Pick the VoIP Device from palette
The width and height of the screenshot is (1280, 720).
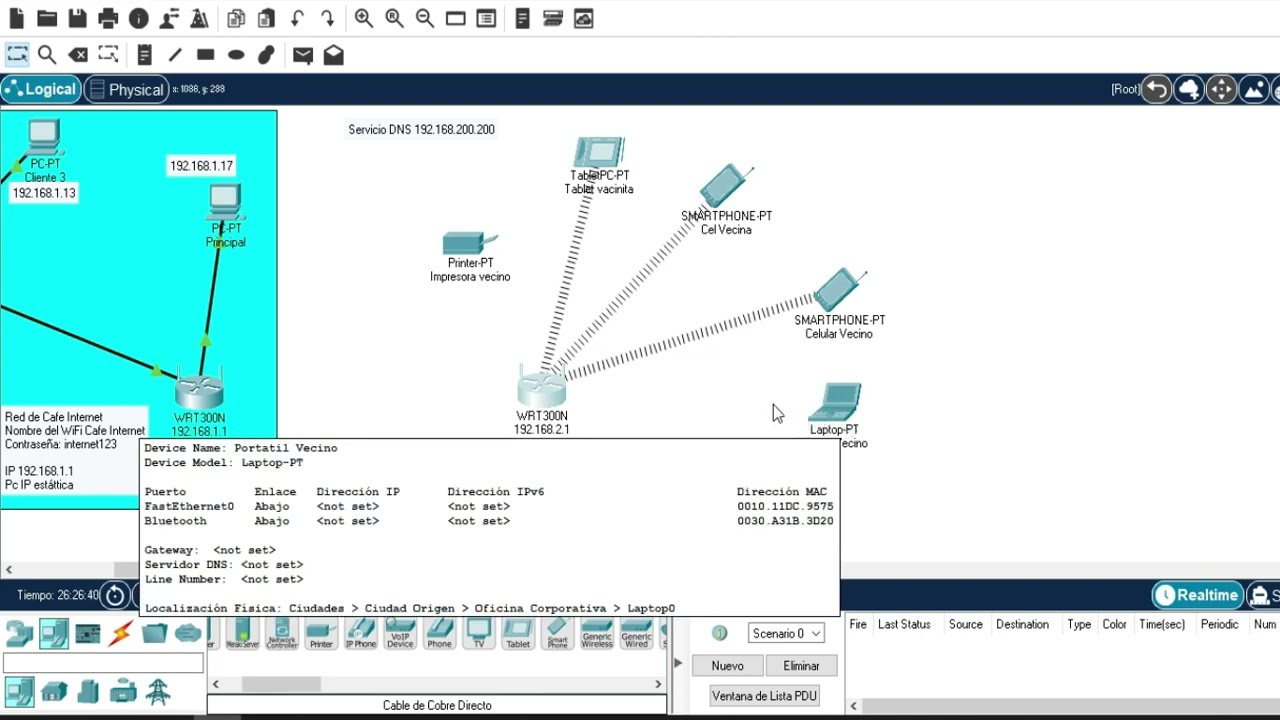[400, 634]
